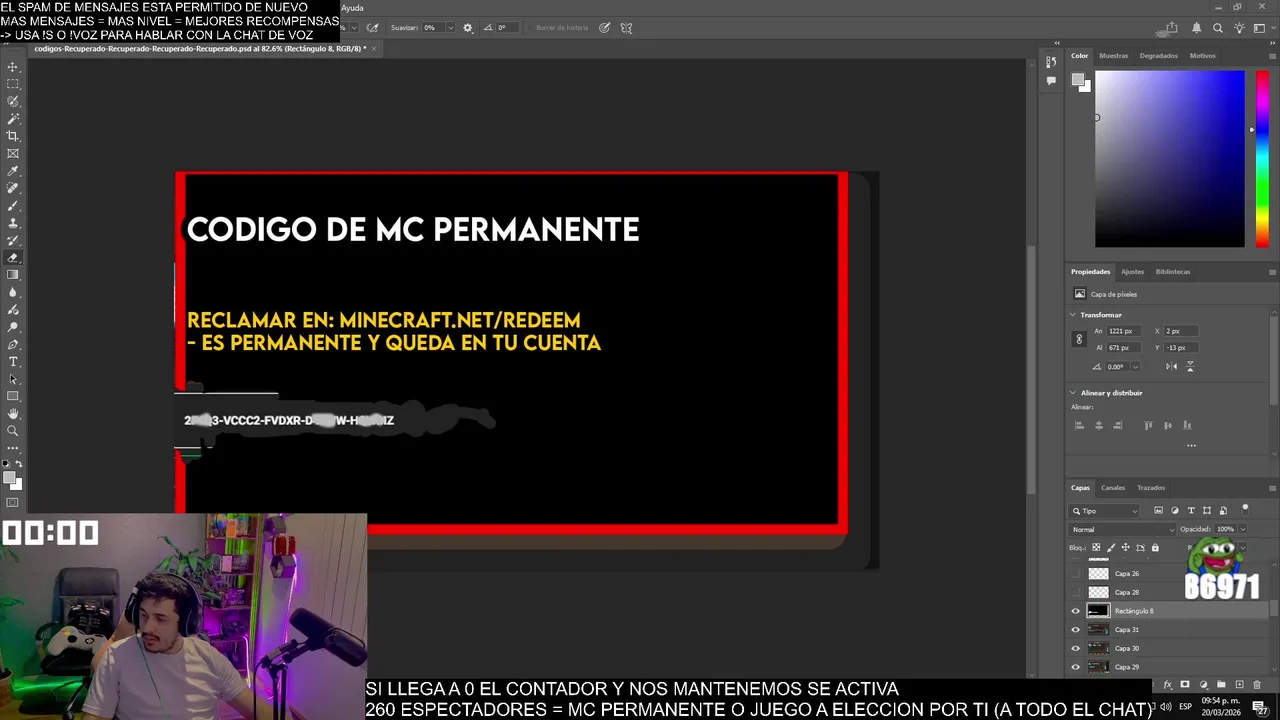Viewport: 1280px width, 720px height.
Task: Open Photoshop search magnifier icon
Action: click(x=1217, y=28)
